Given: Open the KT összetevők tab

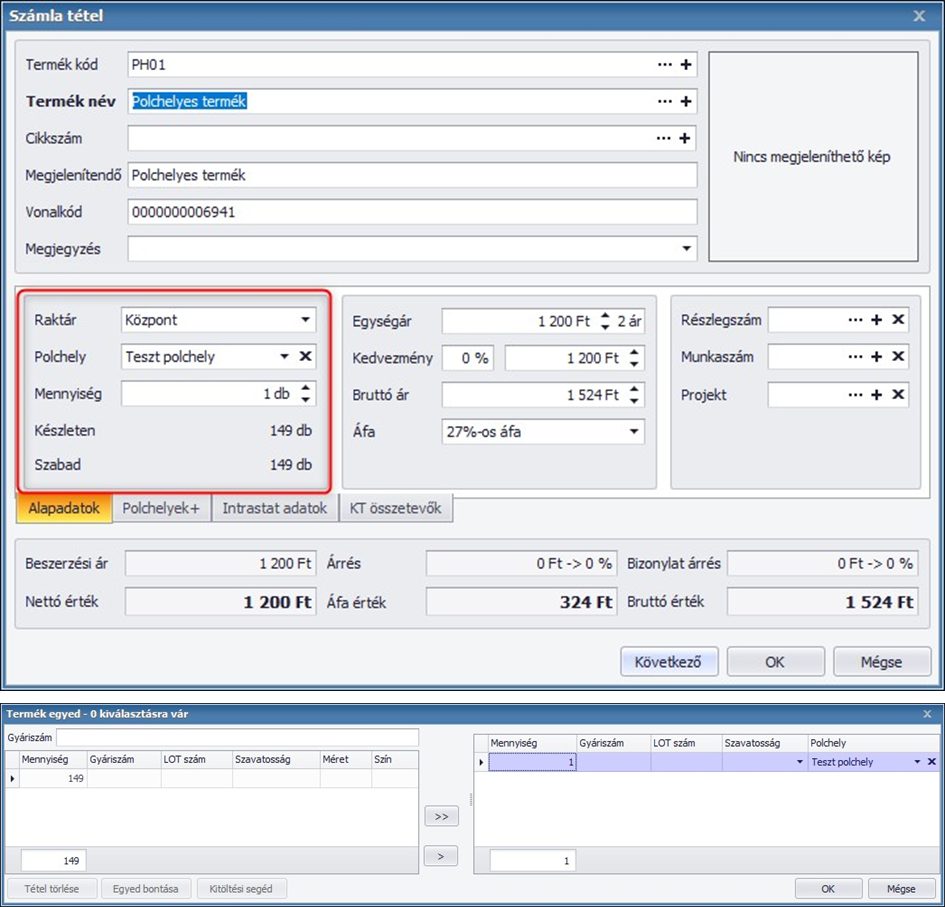Looking at the screenshot, I should (395, 508).
